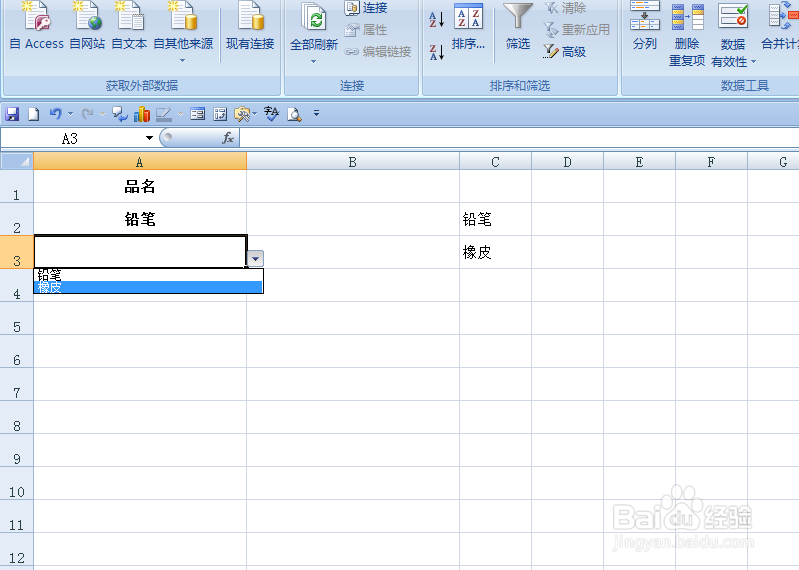Screen dimensions: 799x570
Task: Click the 自网站 web import icon
Action: click(x=87, y=25)
